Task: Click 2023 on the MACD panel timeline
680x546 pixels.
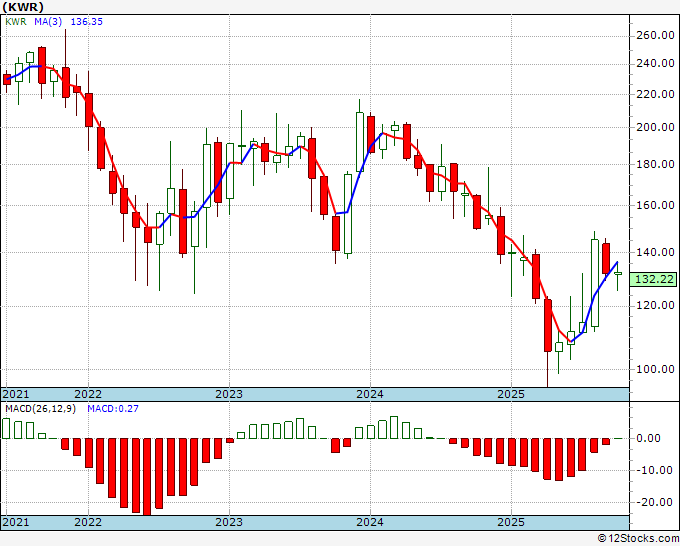Action: tap(229, 522)
